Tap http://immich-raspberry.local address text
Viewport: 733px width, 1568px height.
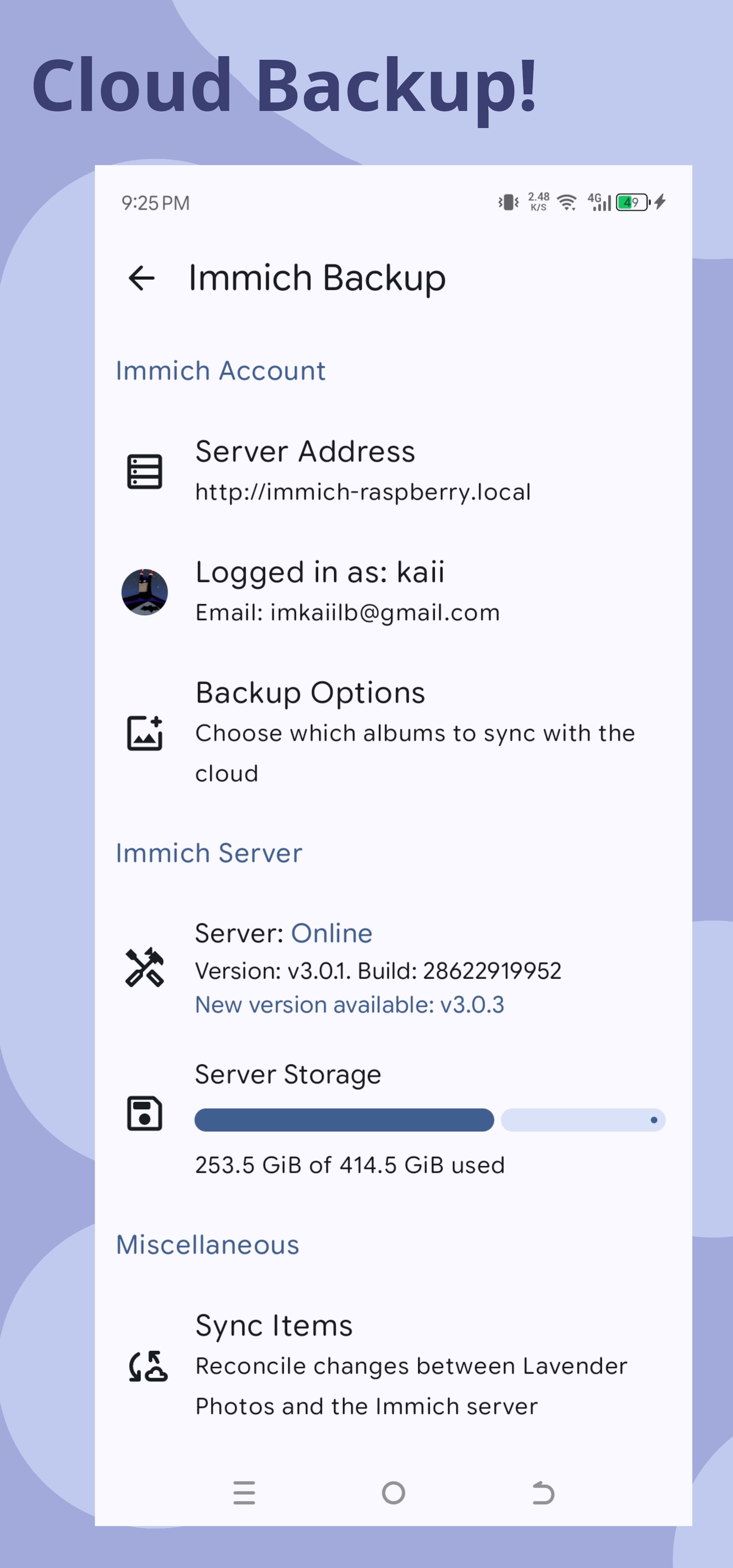(x=363, y=492)
